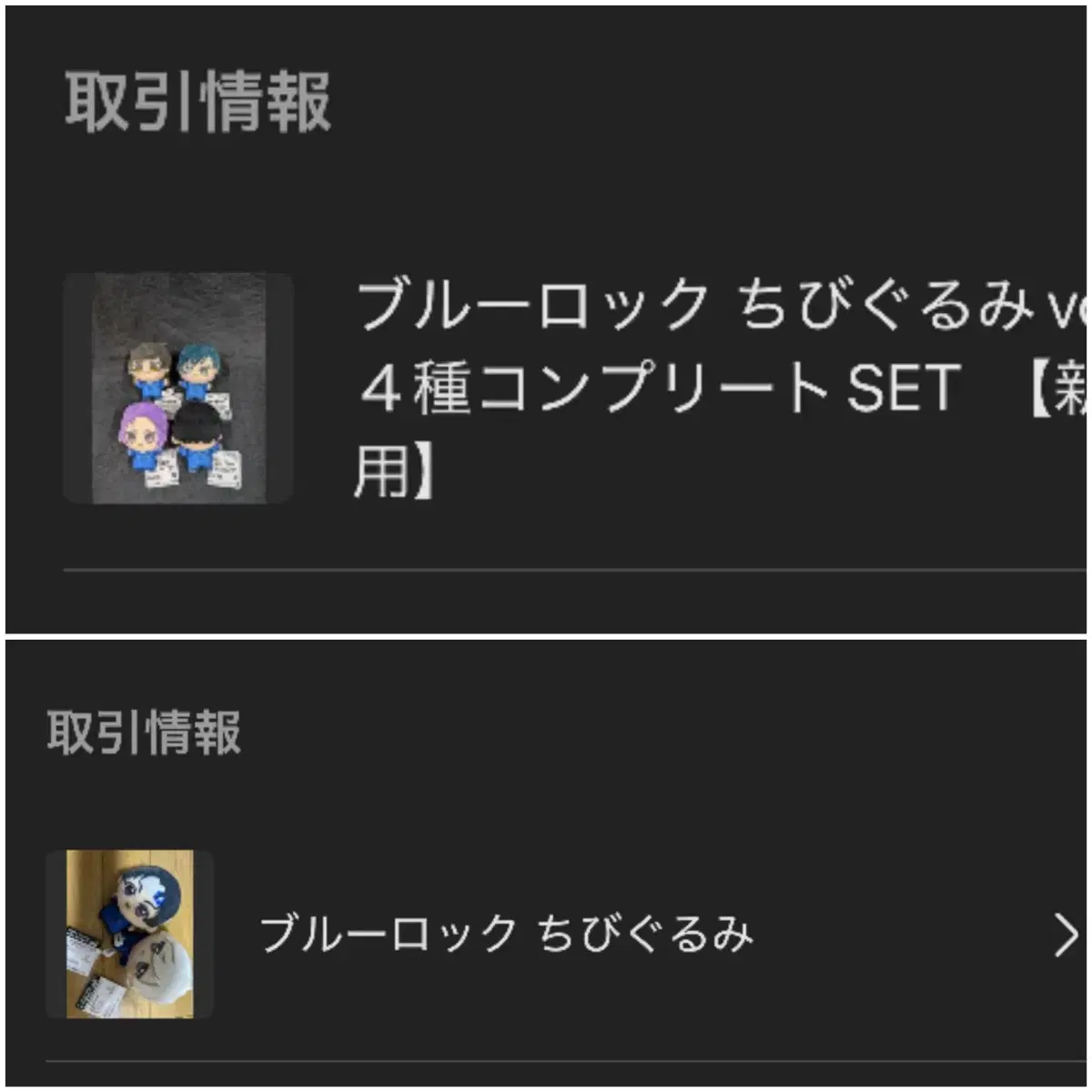The width and height of the screenshot is (1092, 1092).
Task: Click the black-haired plush in the thumbnail
Action: tap(196, 437)
